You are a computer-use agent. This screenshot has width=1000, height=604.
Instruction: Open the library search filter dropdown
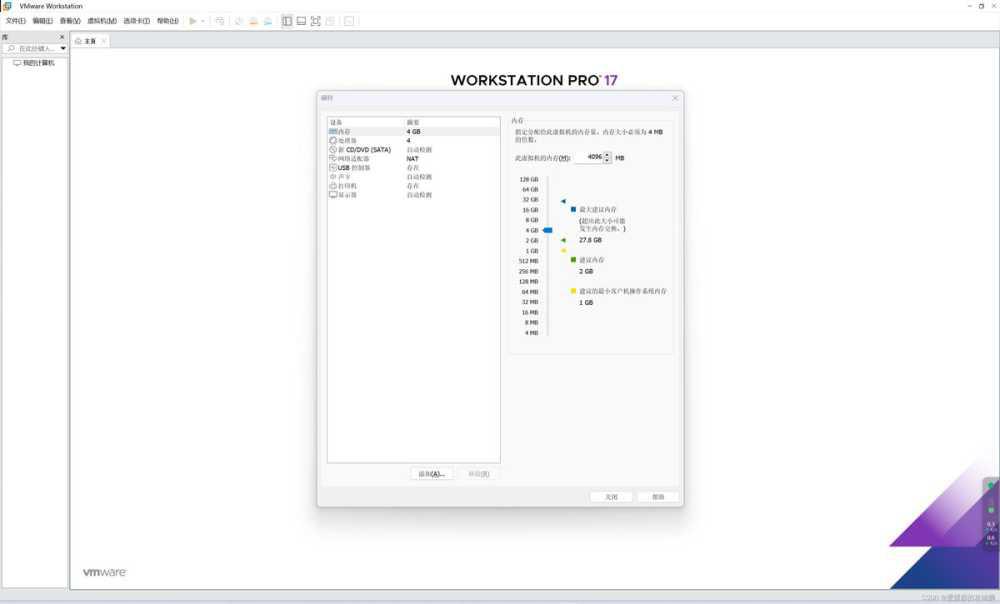pyautogui.click(x=63, y=48)
